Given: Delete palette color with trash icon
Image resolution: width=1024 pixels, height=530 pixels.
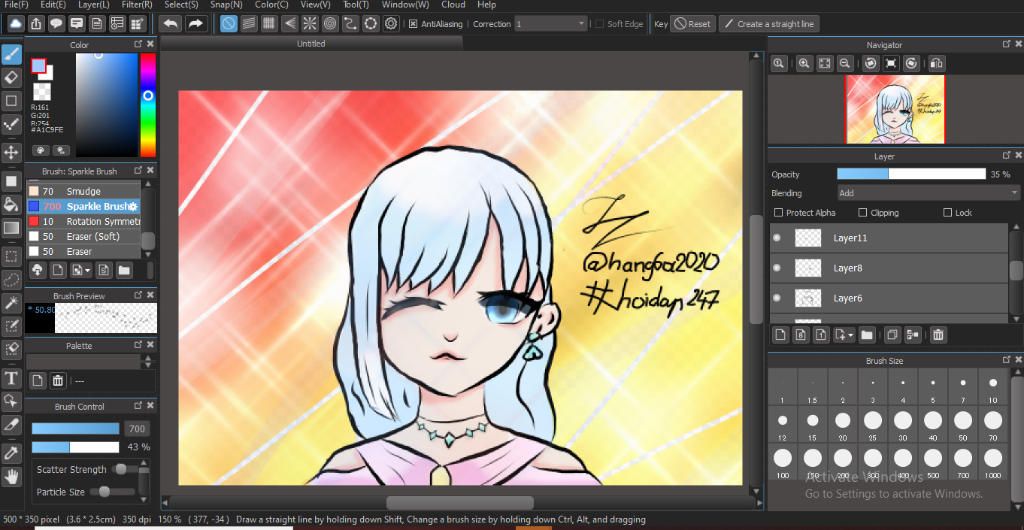Looking at the screenshot, I should [57, 381].
